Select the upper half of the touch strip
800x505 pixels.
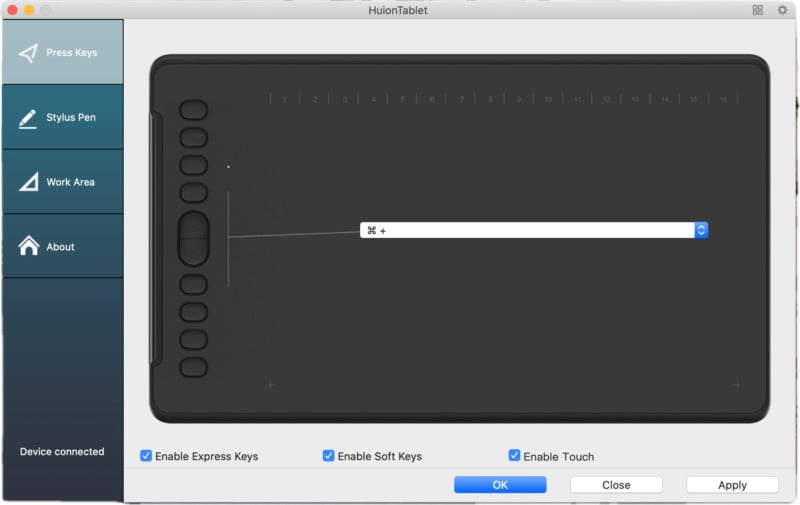[x=193, y=225]
